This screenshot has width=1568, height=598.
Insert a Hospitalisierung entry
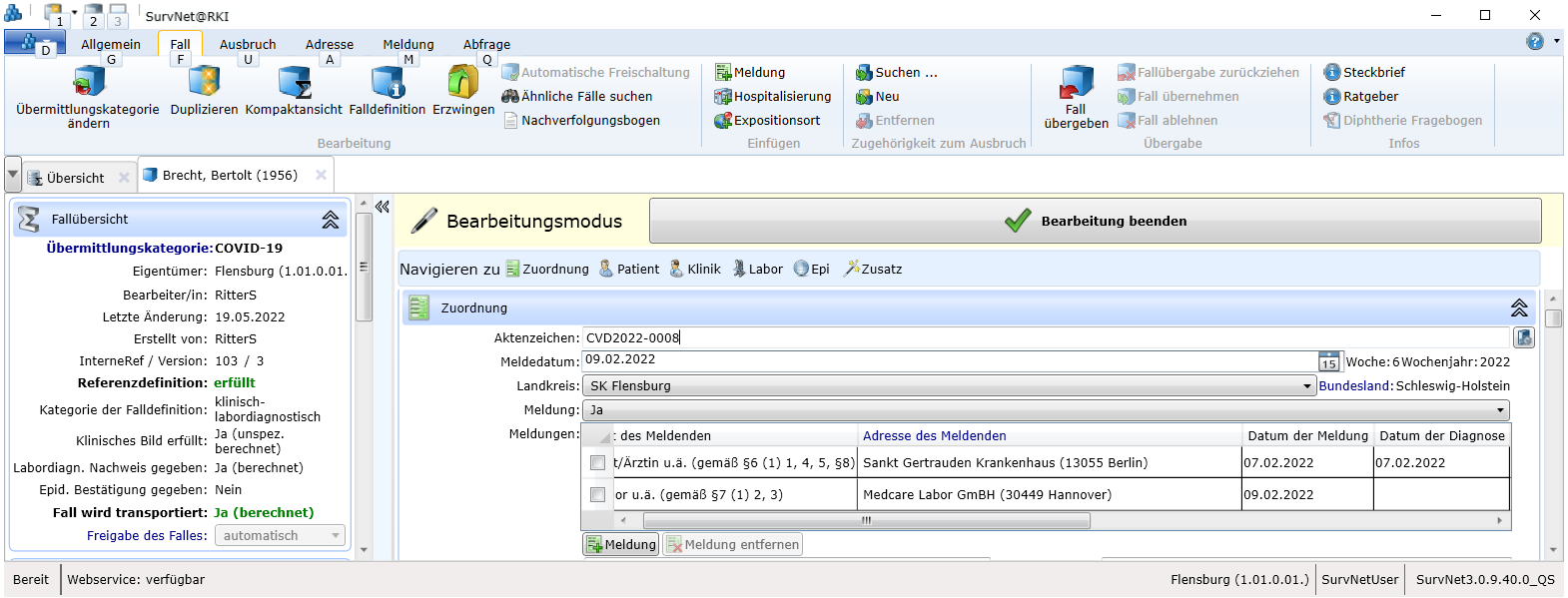coord(772,97)
